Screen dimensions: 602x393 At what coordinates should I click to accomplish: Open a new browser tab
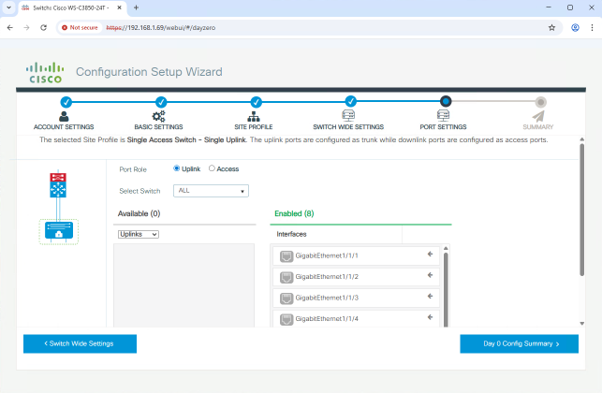pyautogui.click(x=136, y=7)
